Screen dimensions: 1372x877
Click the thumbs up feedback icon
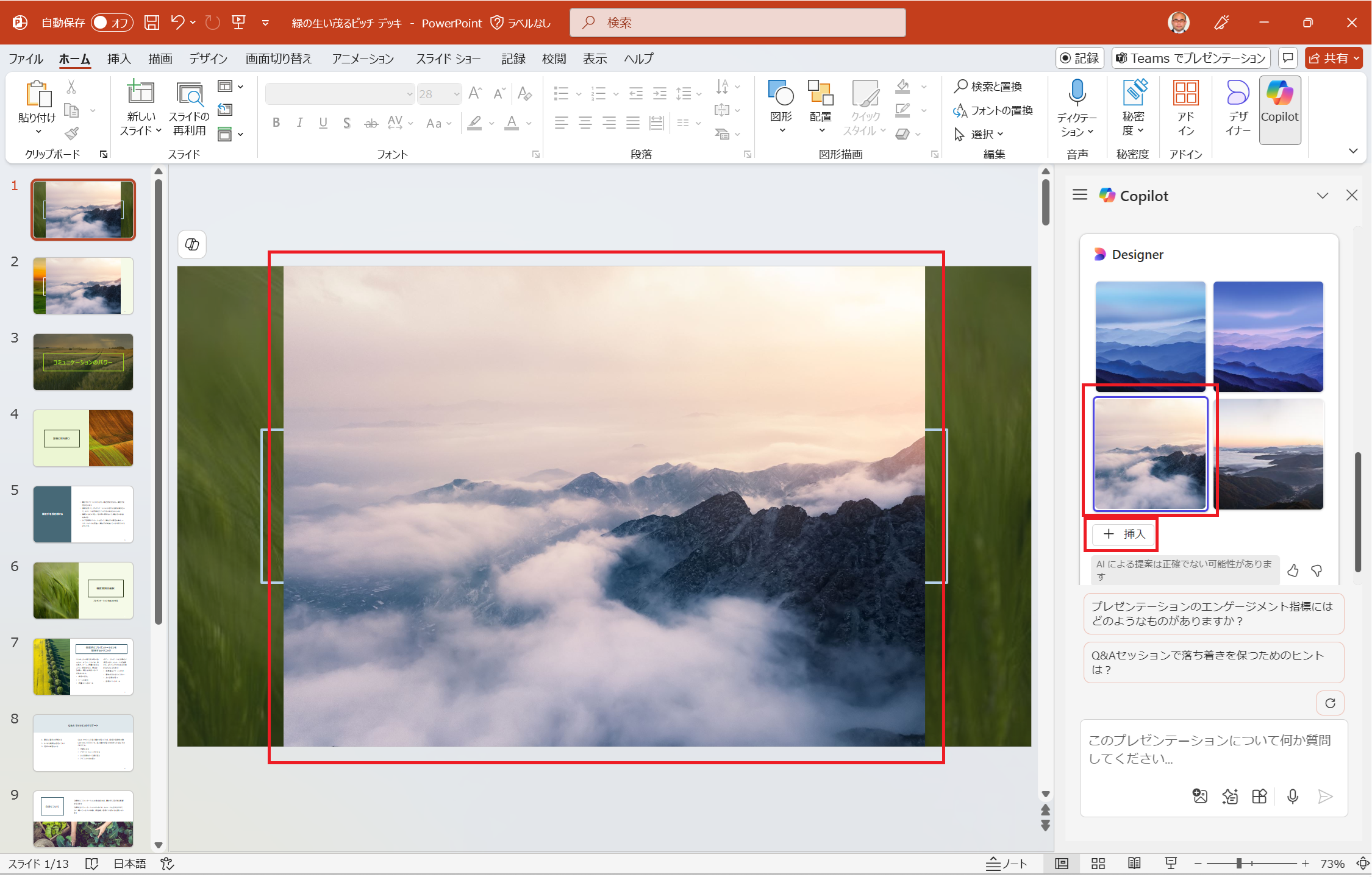[x=1292, y=570]
